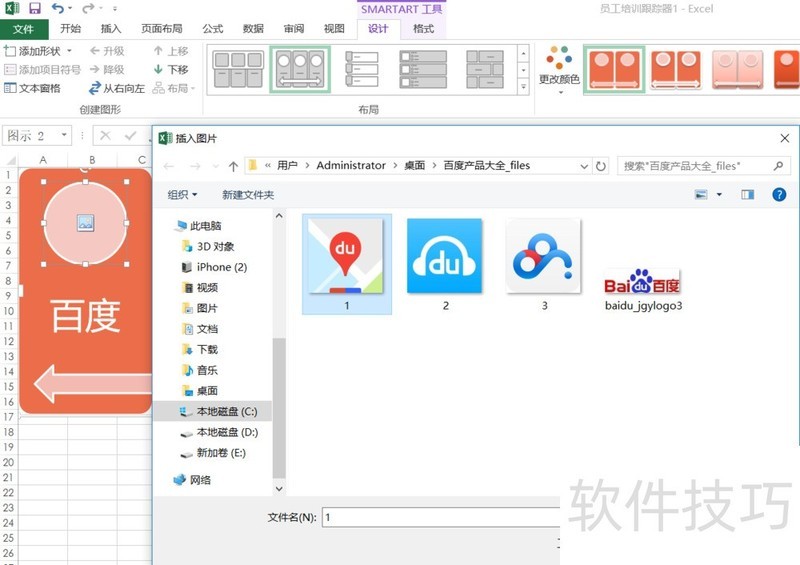800x565 pixels.
Task: Select Baidu map image file 1
Action: (x=346, y=264)
